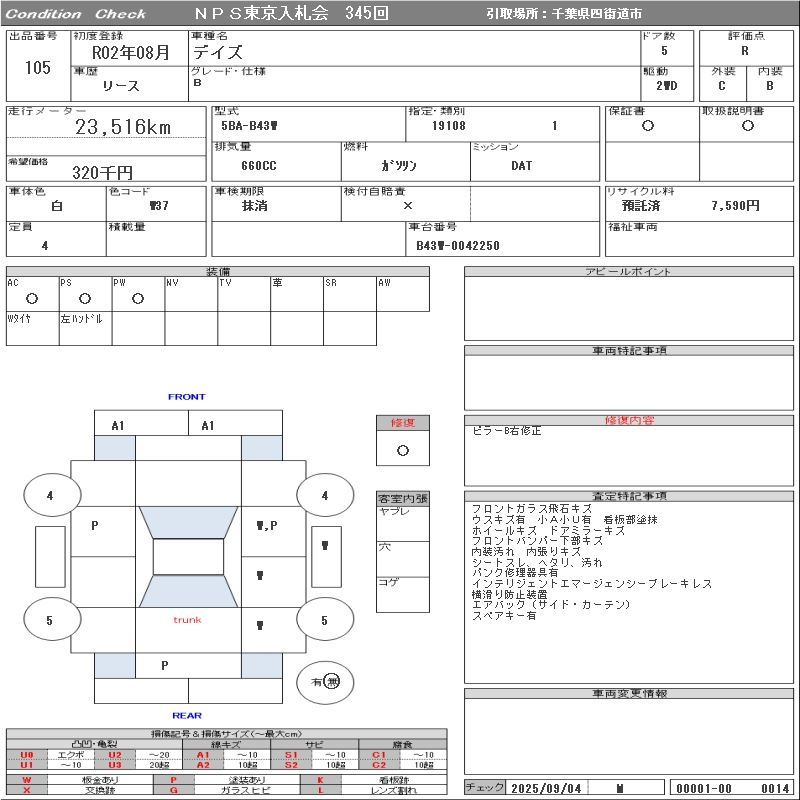This screenshot has height=800, width=800.
Task: Select the recycle fee 7,590円
Action: [735, 206]
